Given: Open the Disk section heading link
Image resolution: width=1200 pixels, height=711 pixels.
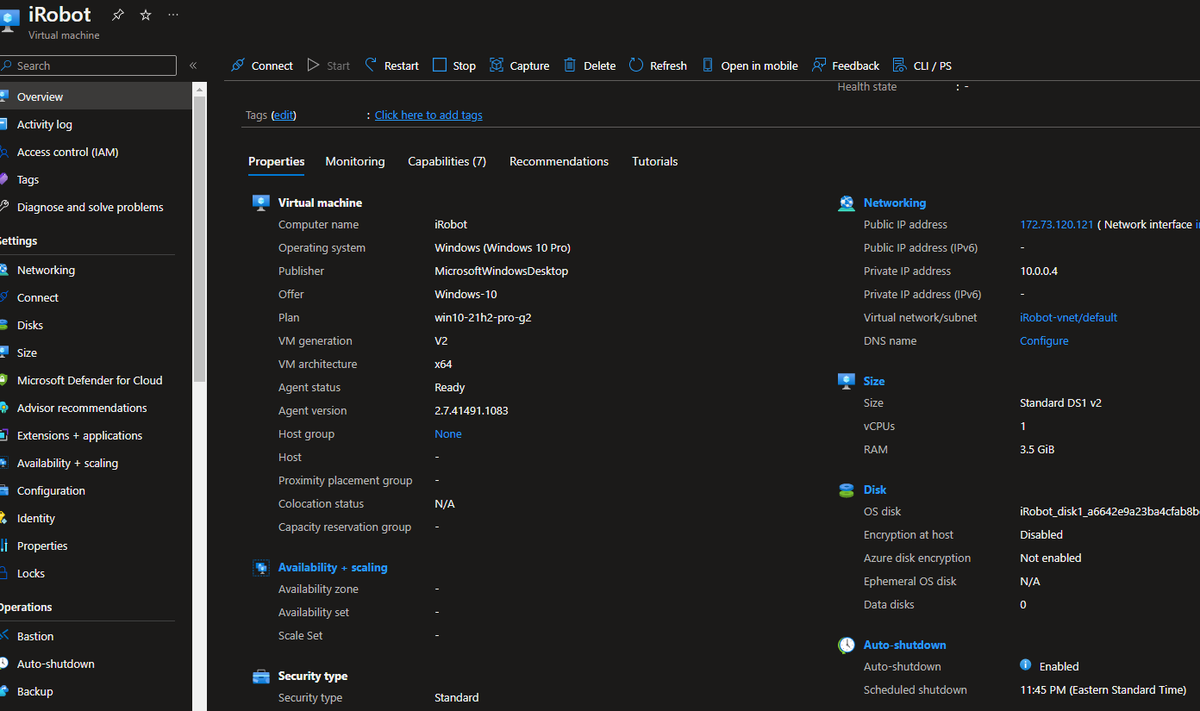Looking at the screenshot, I should (x=875, y=490).
